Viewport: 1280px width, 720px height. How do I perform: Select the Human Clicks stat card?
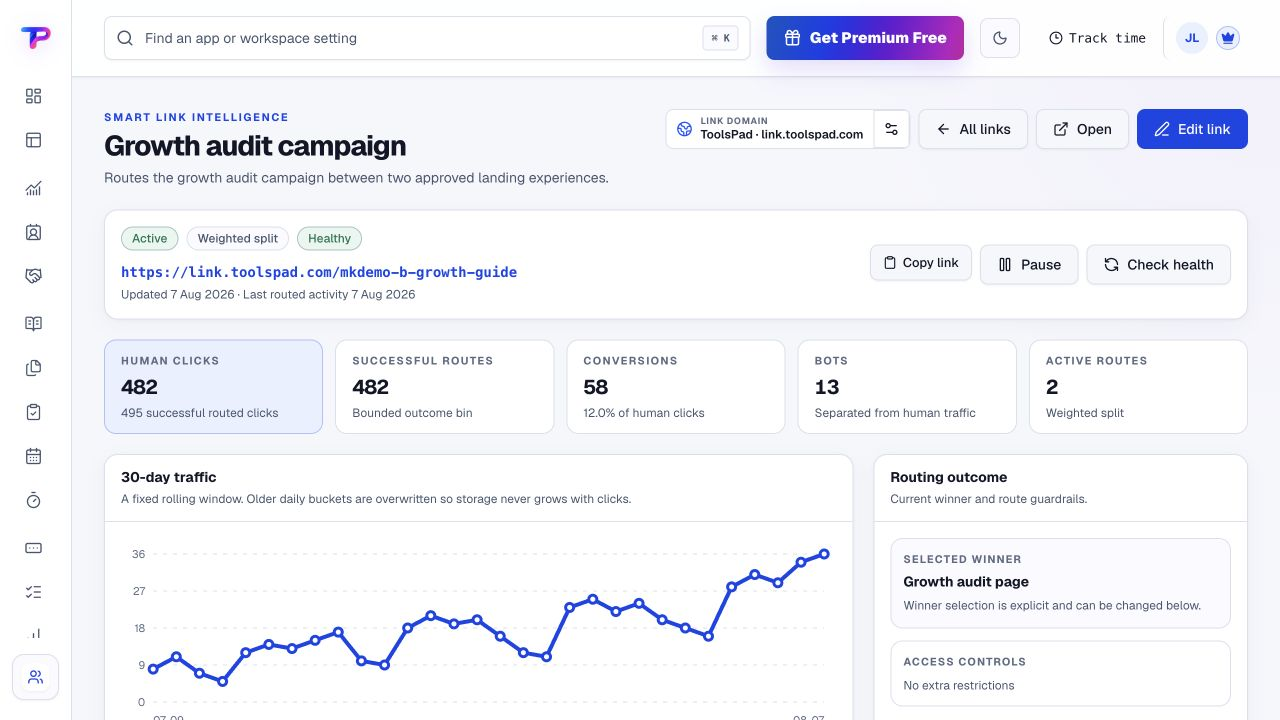(x=213, y=387)
